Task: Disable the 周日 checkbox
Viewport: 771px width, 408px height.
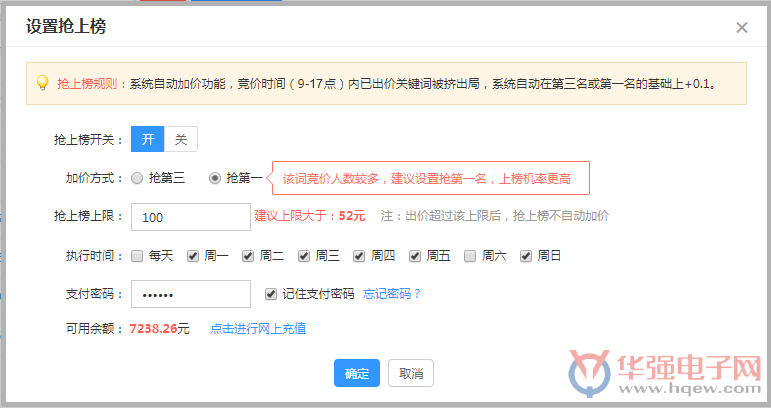Action: (526, 256)
